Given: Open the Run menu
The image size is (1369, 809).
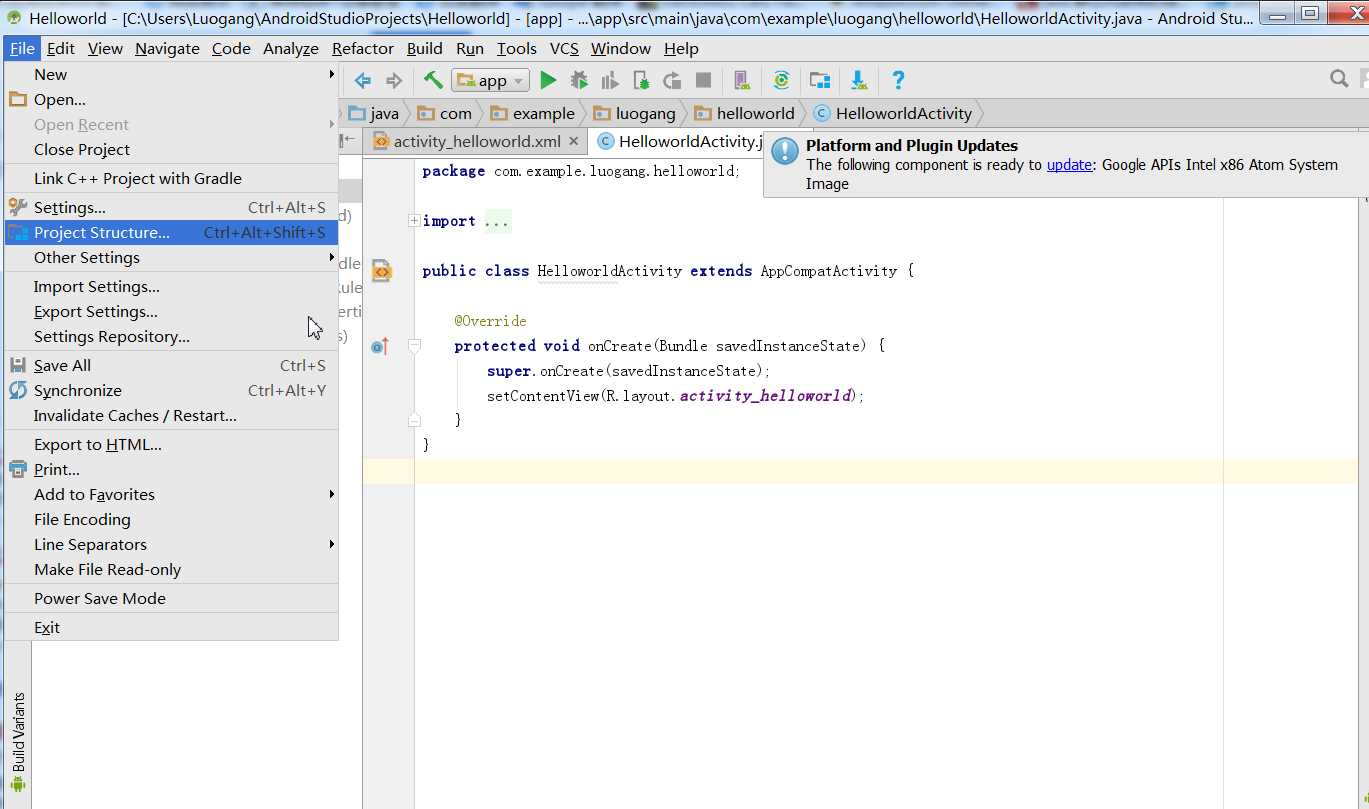Looking at the screenshot, I should [x=470, y=48].
